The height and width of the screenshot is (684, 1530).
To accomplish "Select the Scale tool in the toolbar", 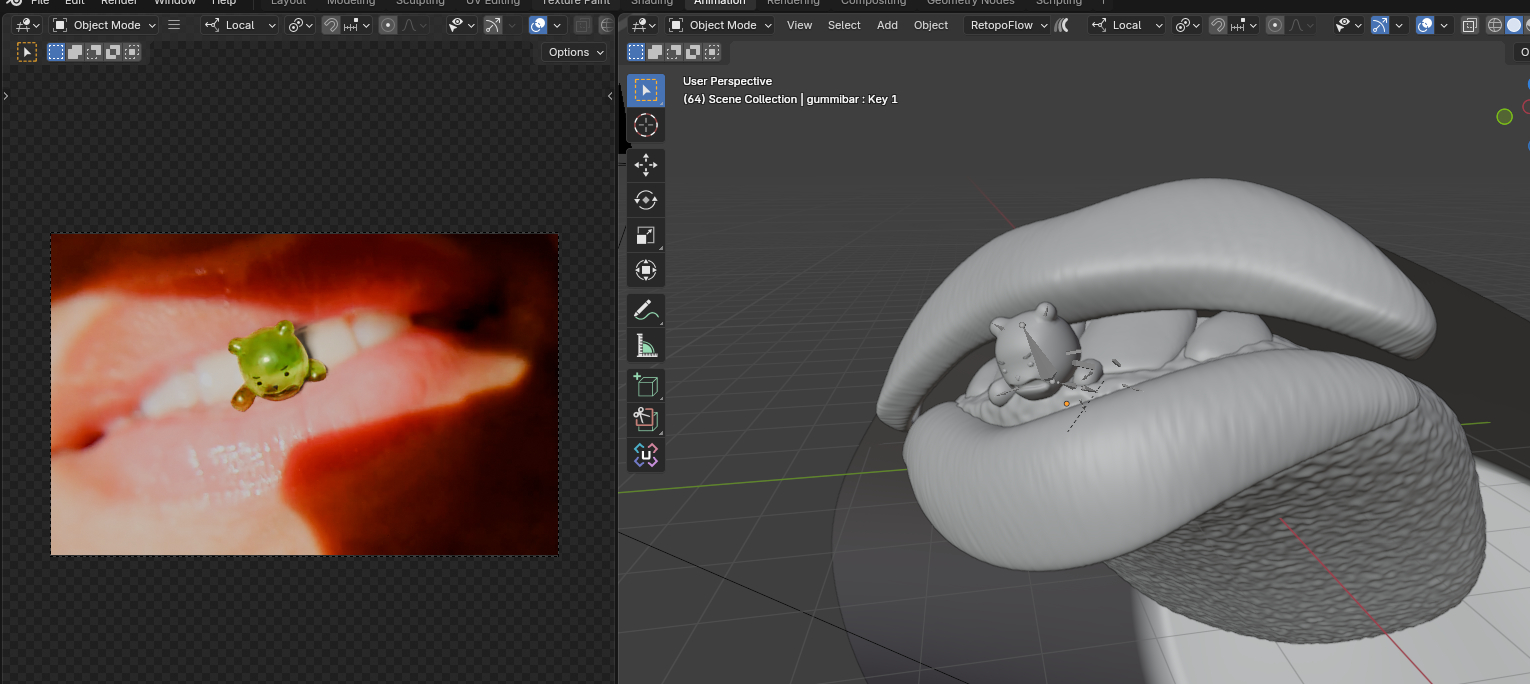I will point(646,236).
